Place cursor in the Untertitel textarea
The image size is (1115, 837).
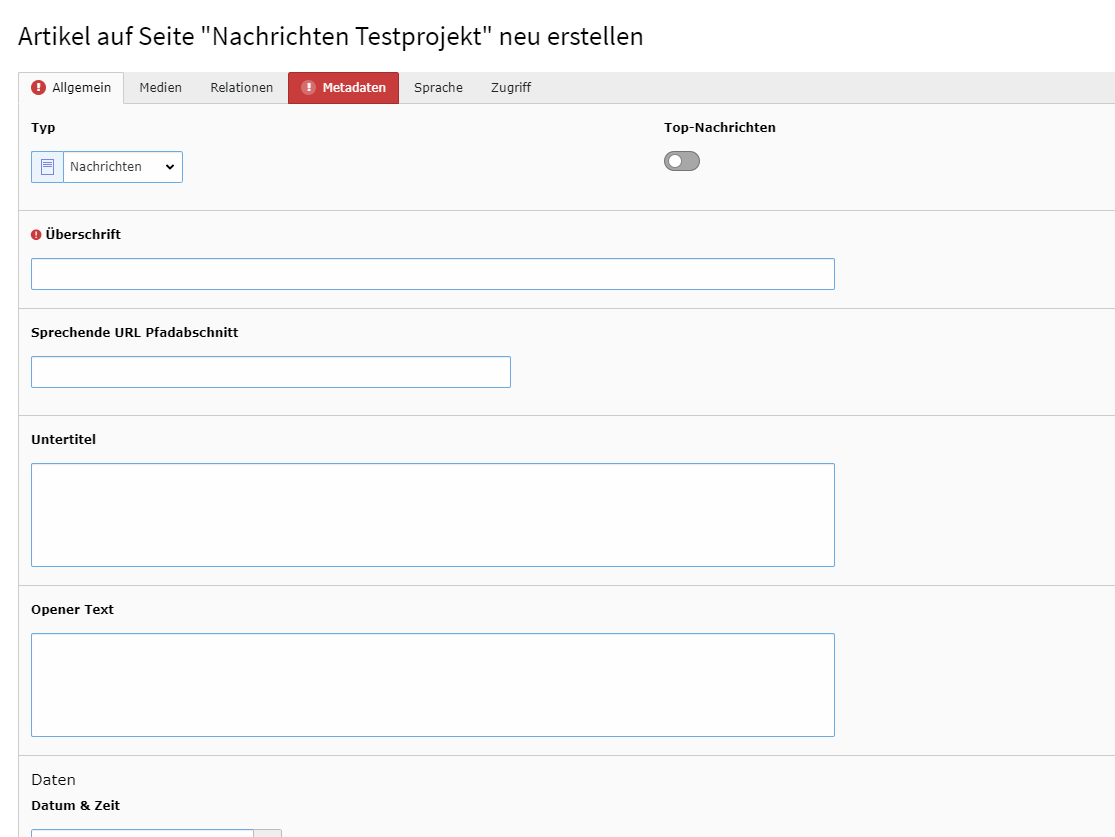click(432, 515)
